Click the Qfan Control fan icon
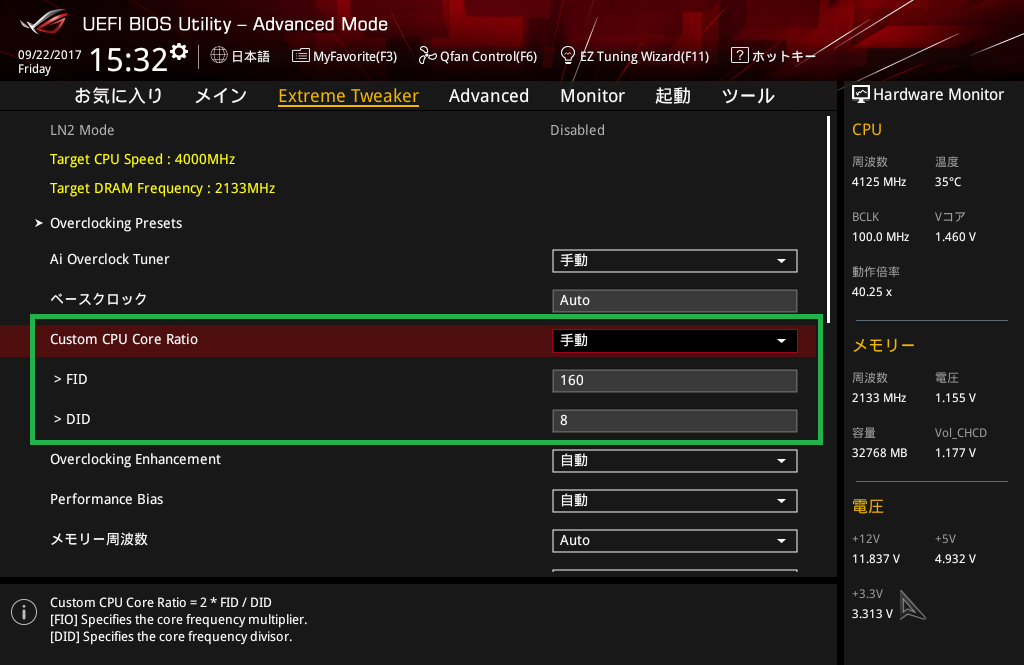The height and width of the screenshot is (665, 1024). coord(427,56)
